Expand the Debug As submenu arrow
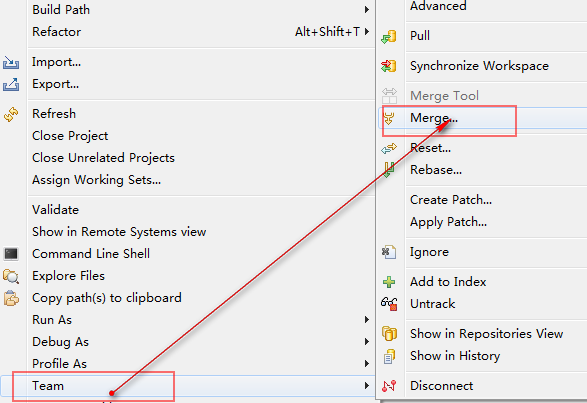Viewport: 587px width, 403px height. (367, 342)
